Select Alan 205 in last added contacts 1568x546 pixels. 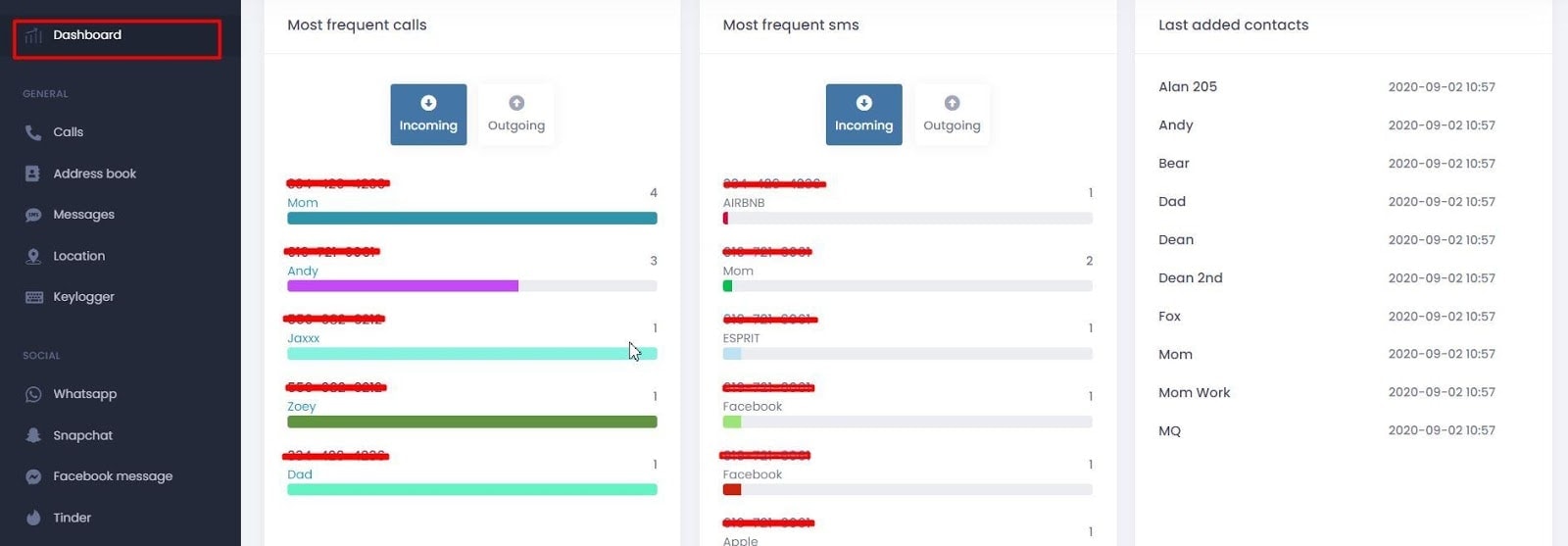pos(1188,87)
